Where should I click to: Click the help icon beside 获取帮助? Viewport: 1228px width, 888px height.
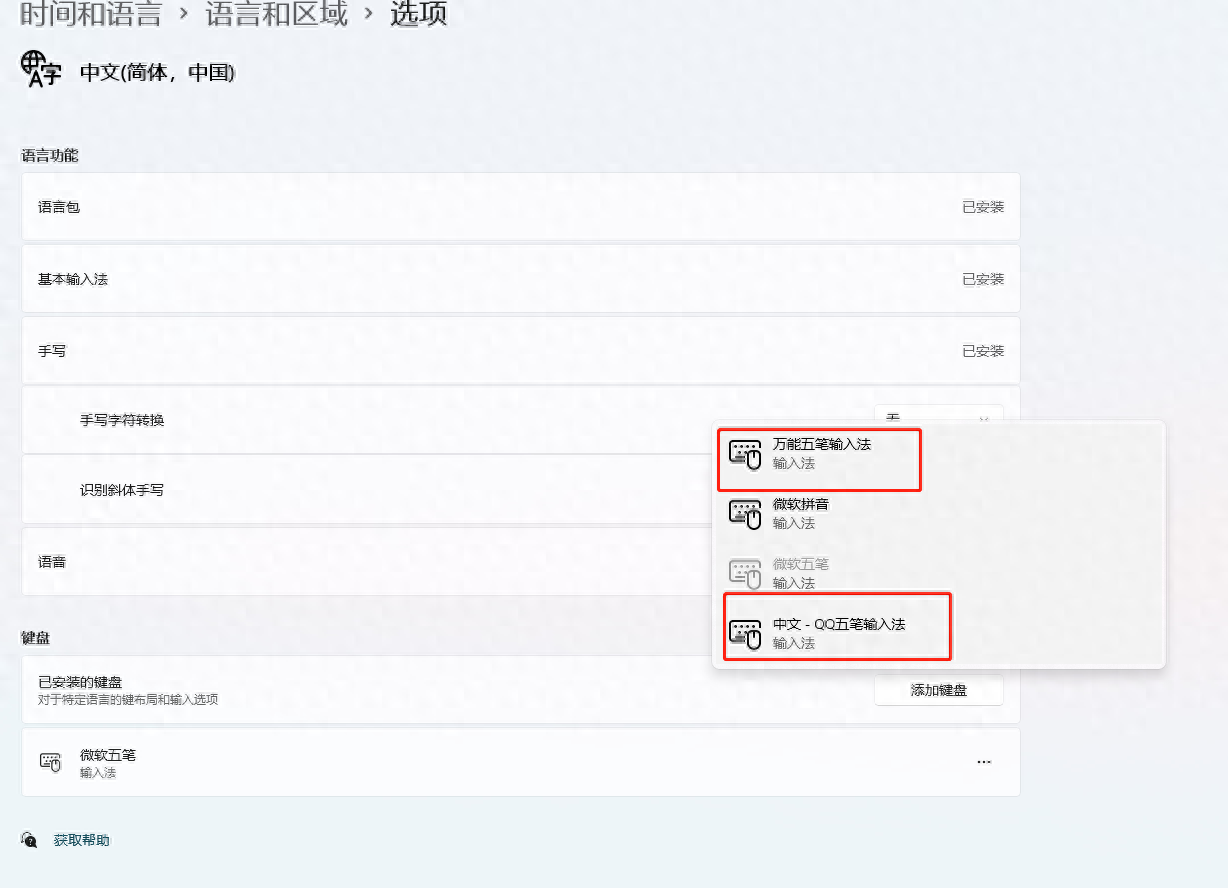(29, 840)
